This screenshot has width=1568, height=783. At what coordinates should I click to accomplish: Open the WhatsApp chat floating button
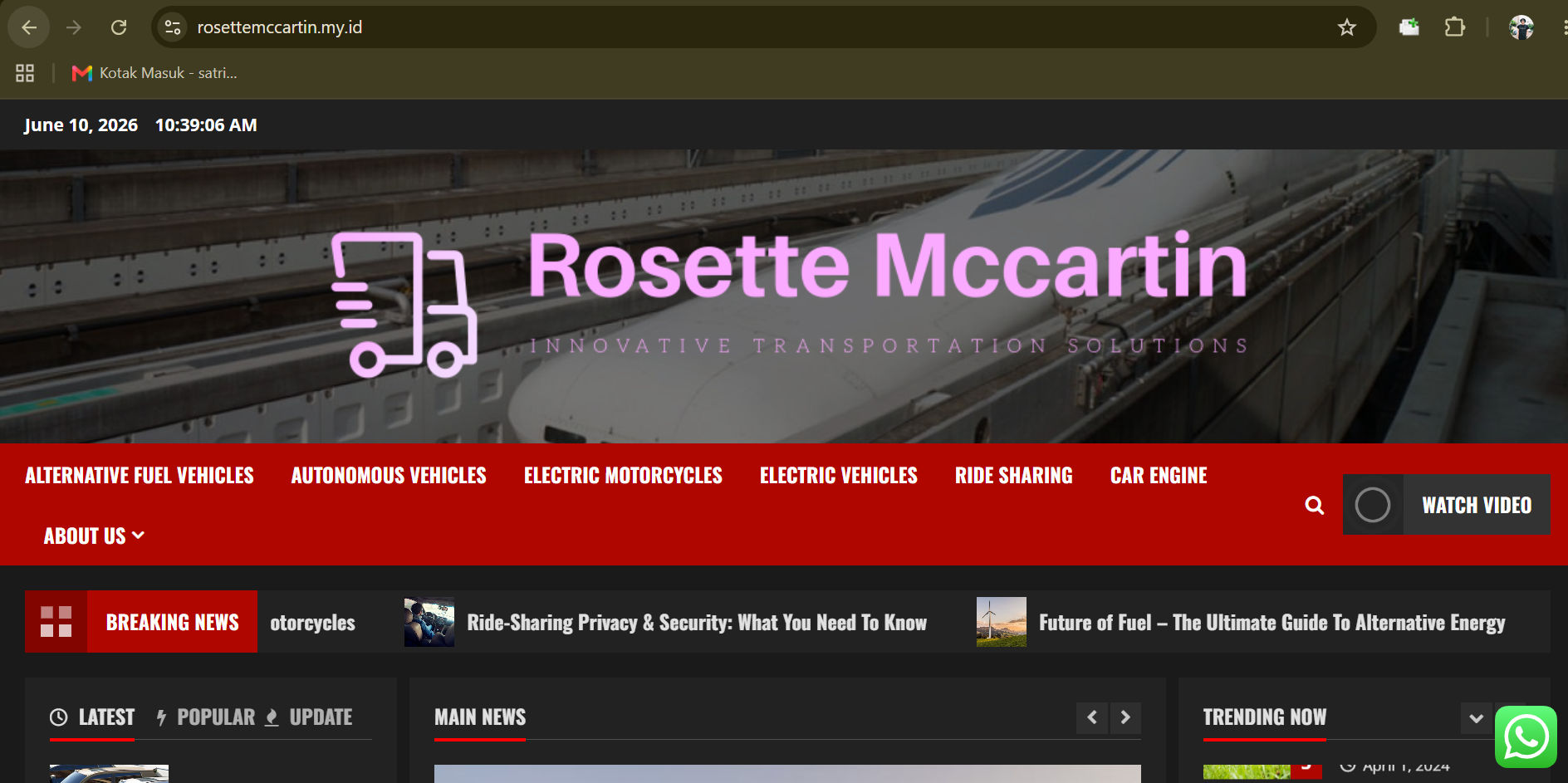pyautogui.click(x=1526, y=737)
